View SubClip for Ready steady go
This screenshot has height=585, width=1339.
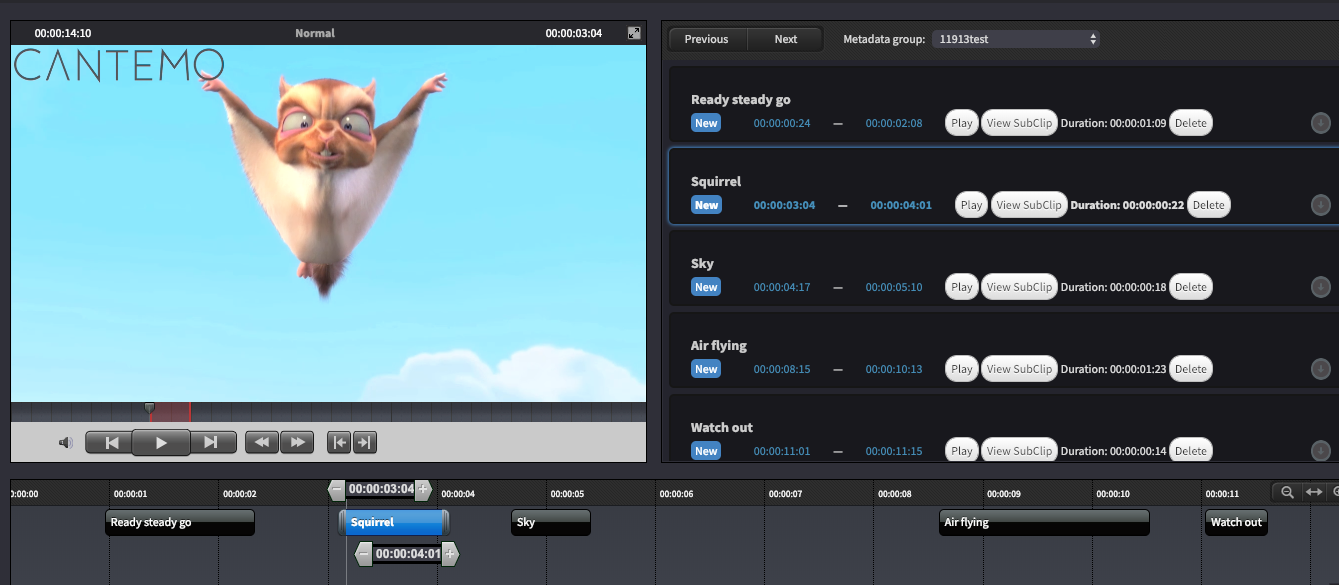[1019, 123]
